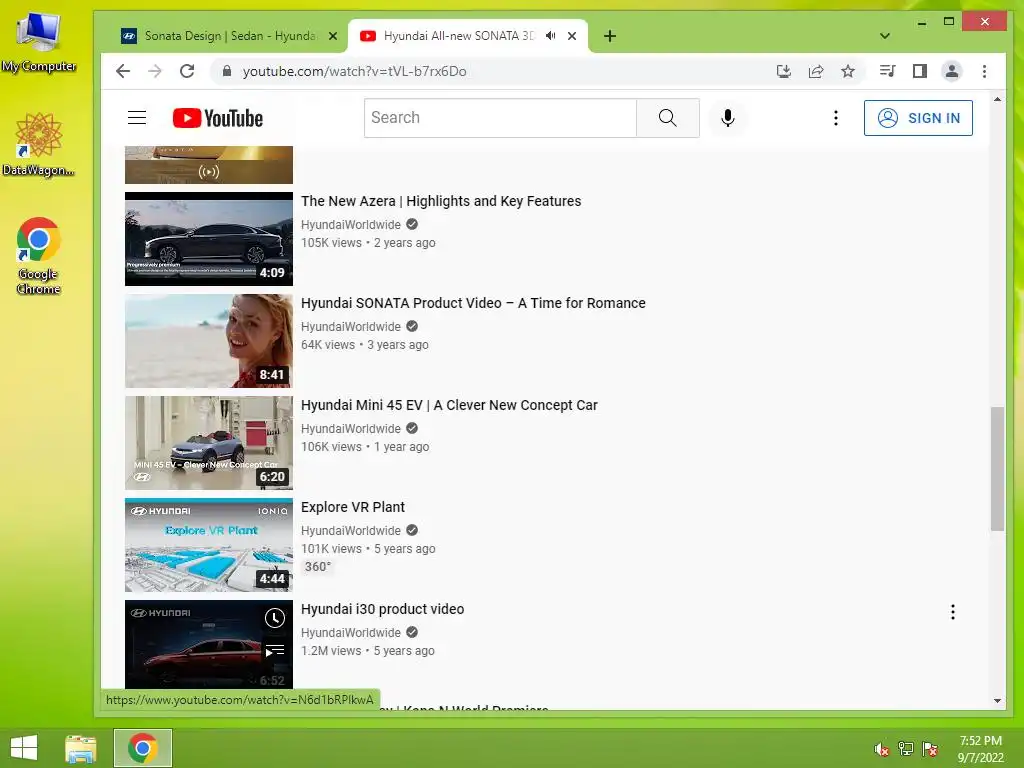1024x768 pixels.
Task: Click Watch later clock on i30 thumbnail
Action: point(275,618)
